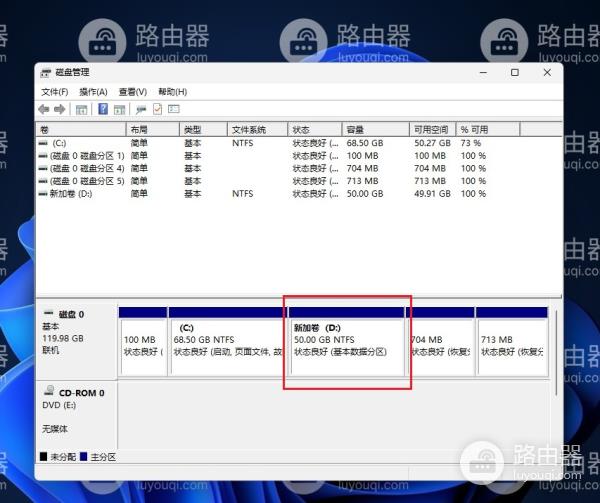
Task: Sort by the 卷 column header
Action: 81,130
